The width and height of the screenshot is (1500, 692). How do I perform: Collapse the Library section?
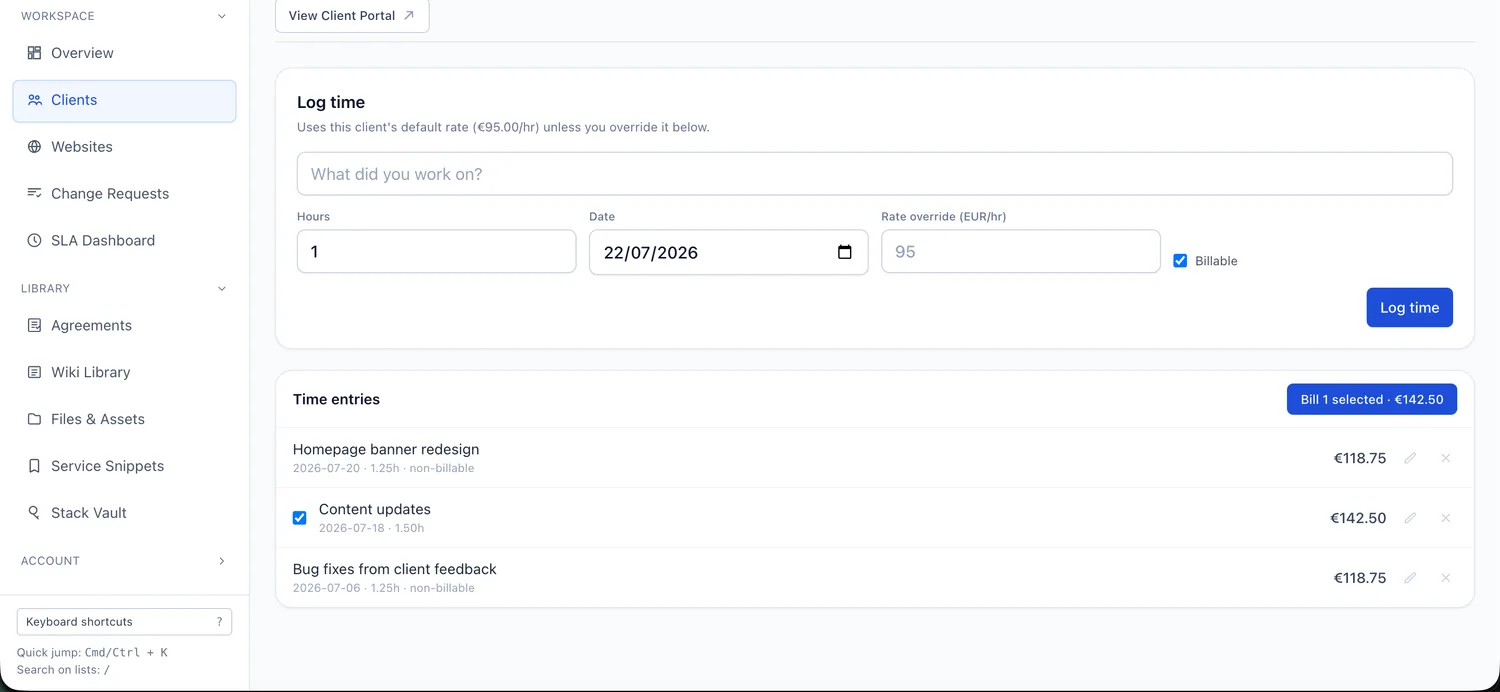click(x=222, y=288)
